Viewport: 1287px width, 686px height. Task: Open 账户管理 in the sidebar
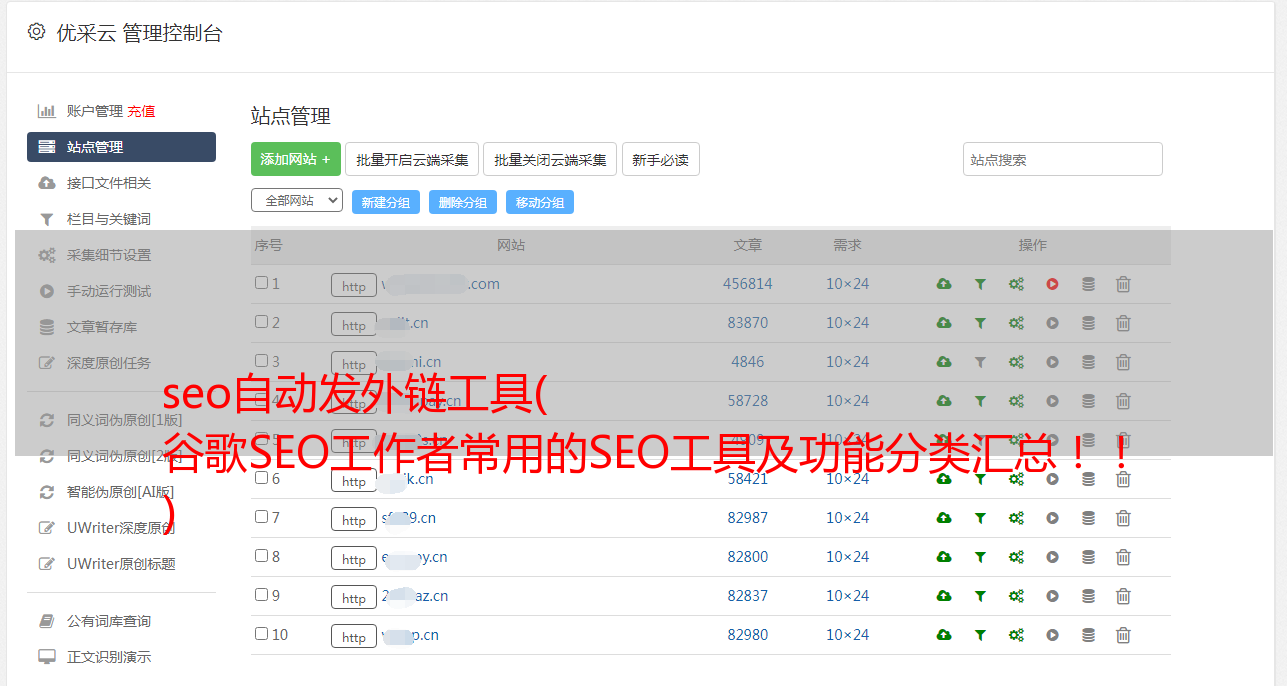94,111
